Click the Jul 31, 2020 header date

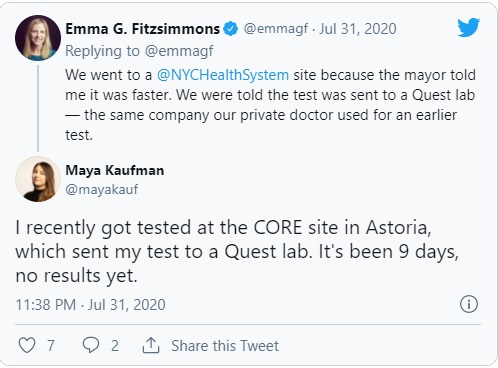[358, 29]
